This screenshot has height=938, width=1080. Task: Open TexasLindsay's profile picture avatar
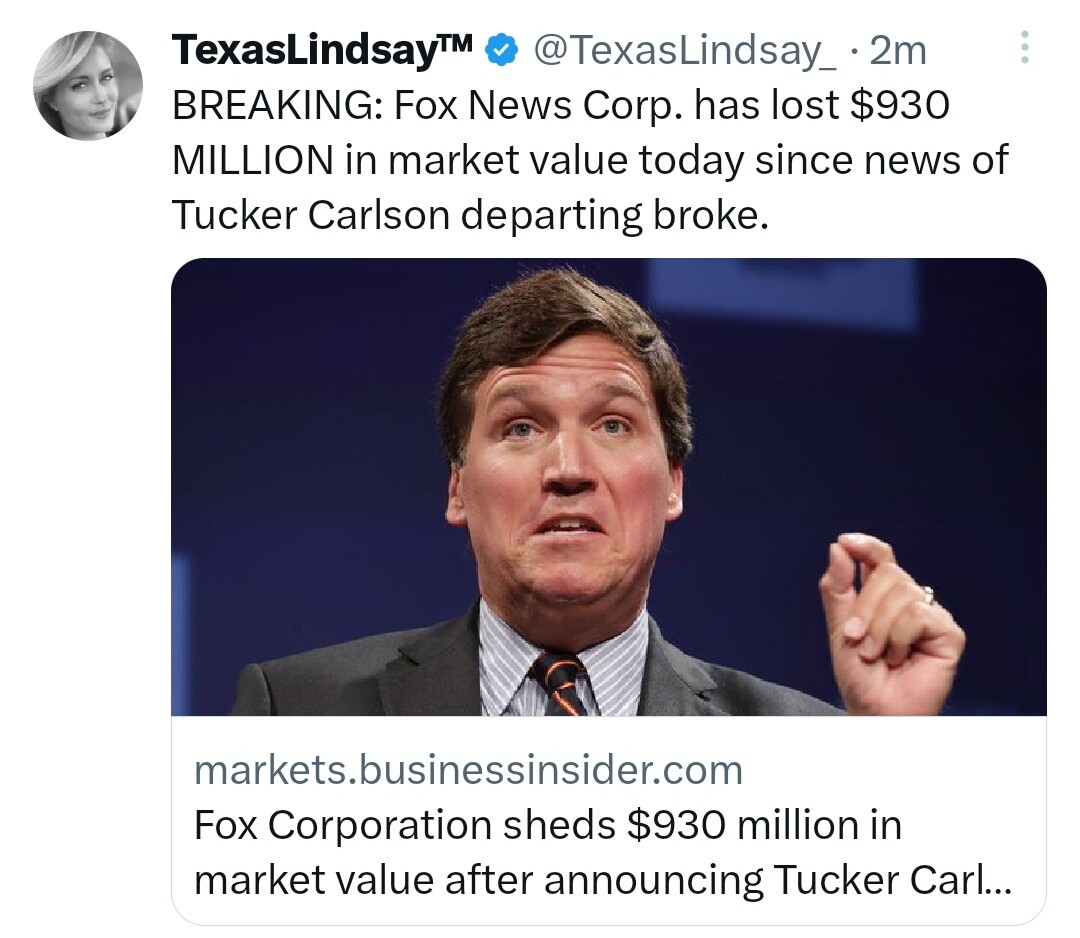88,85
